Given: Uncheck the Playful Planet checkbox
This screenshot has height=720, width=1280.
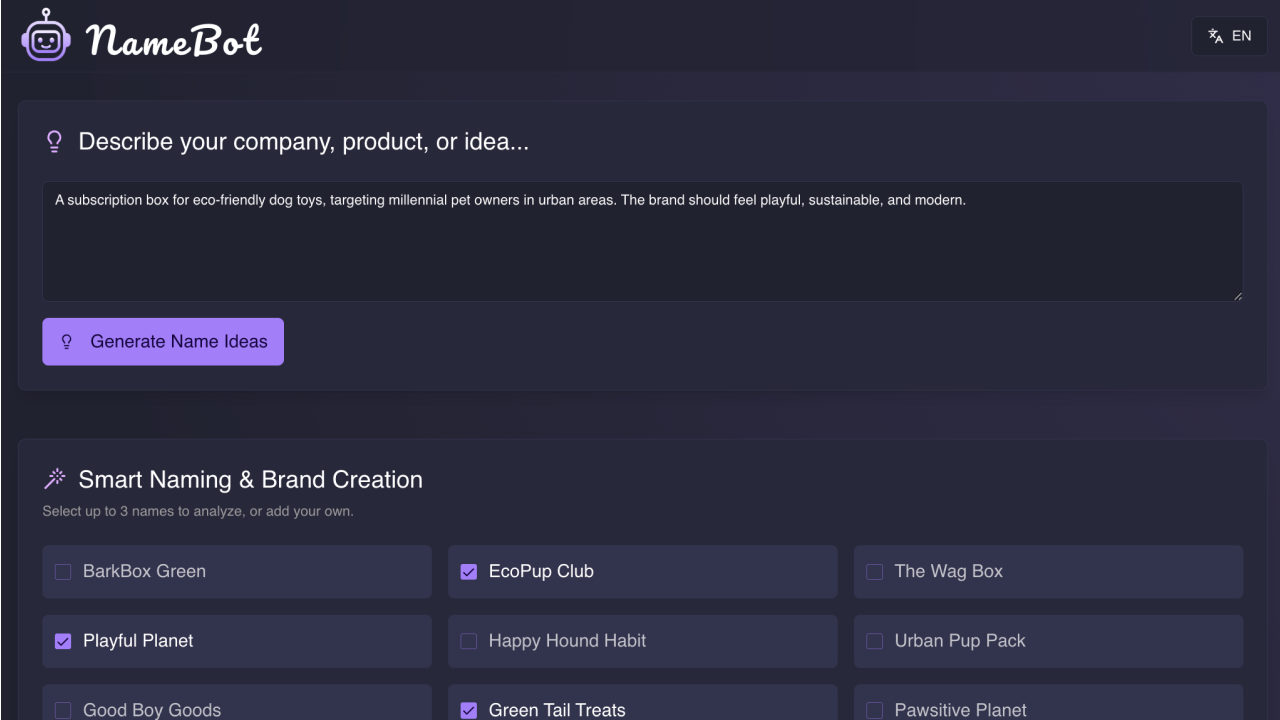Looking at the screenshot, I should click(63, 641).
